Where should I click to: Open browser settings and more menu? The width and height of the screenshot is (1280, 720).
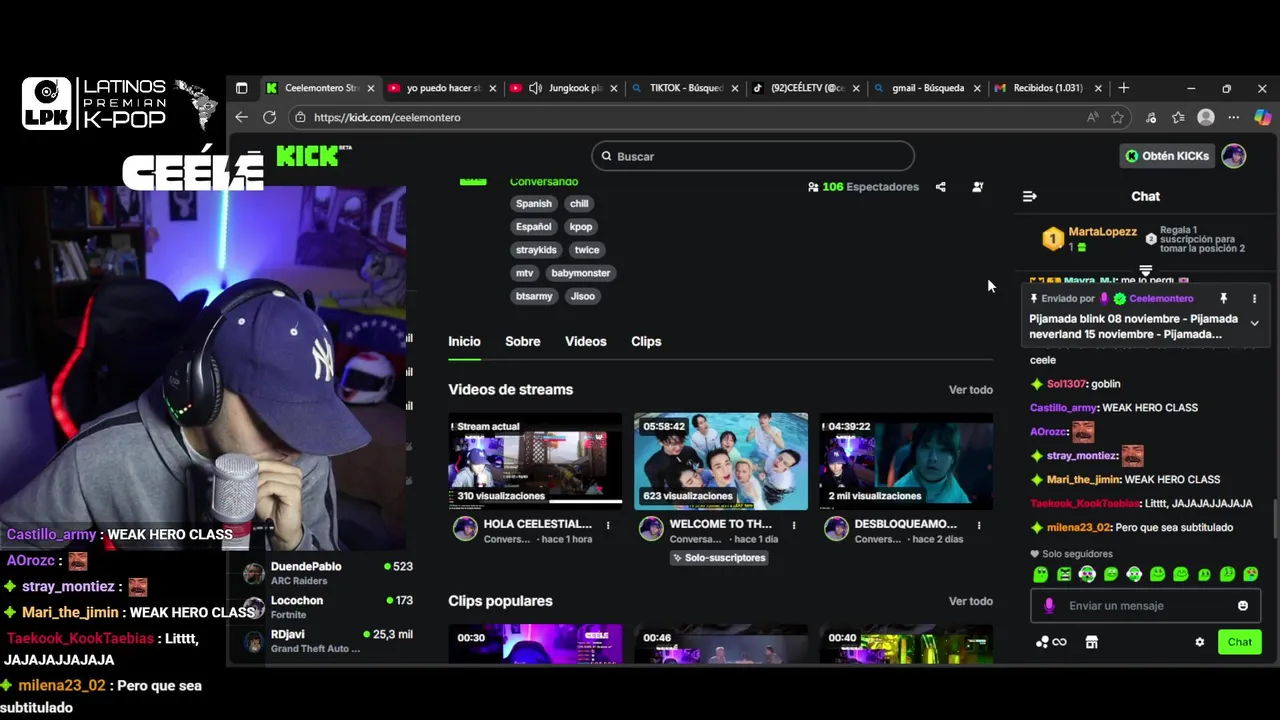pyautogui.click(x=1234, y=117)
